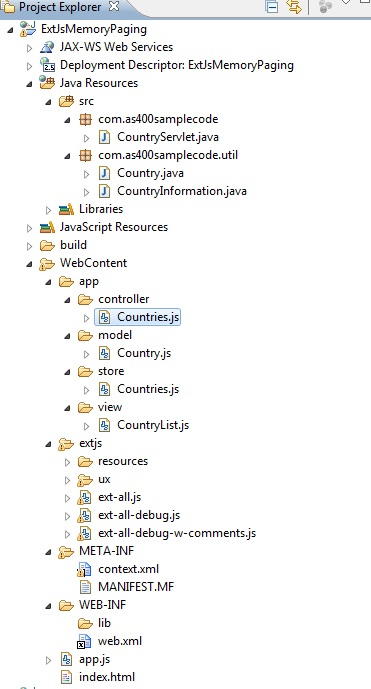371x689 pixels.
Task: Expand the JAX-WS Web Services node
Action: [29, 47]
